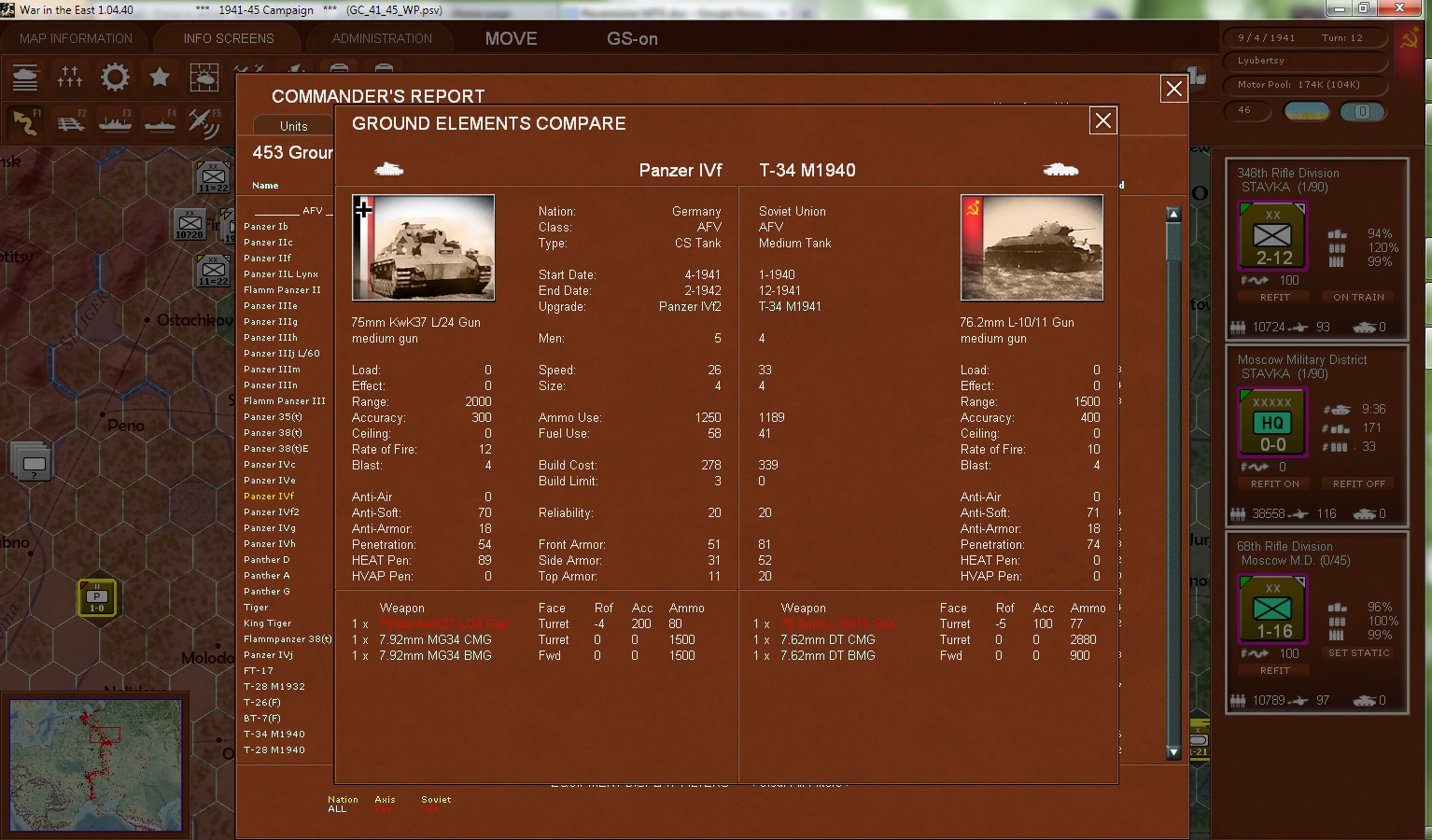Close the Commander's Report window
This screenshot has height=840, width=1432.
1174,89
